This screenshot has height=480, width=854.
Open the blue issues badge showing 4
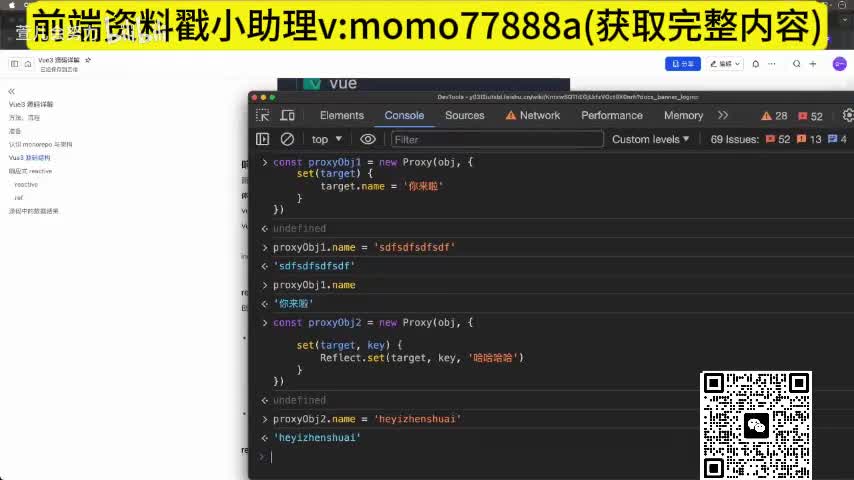838,139
